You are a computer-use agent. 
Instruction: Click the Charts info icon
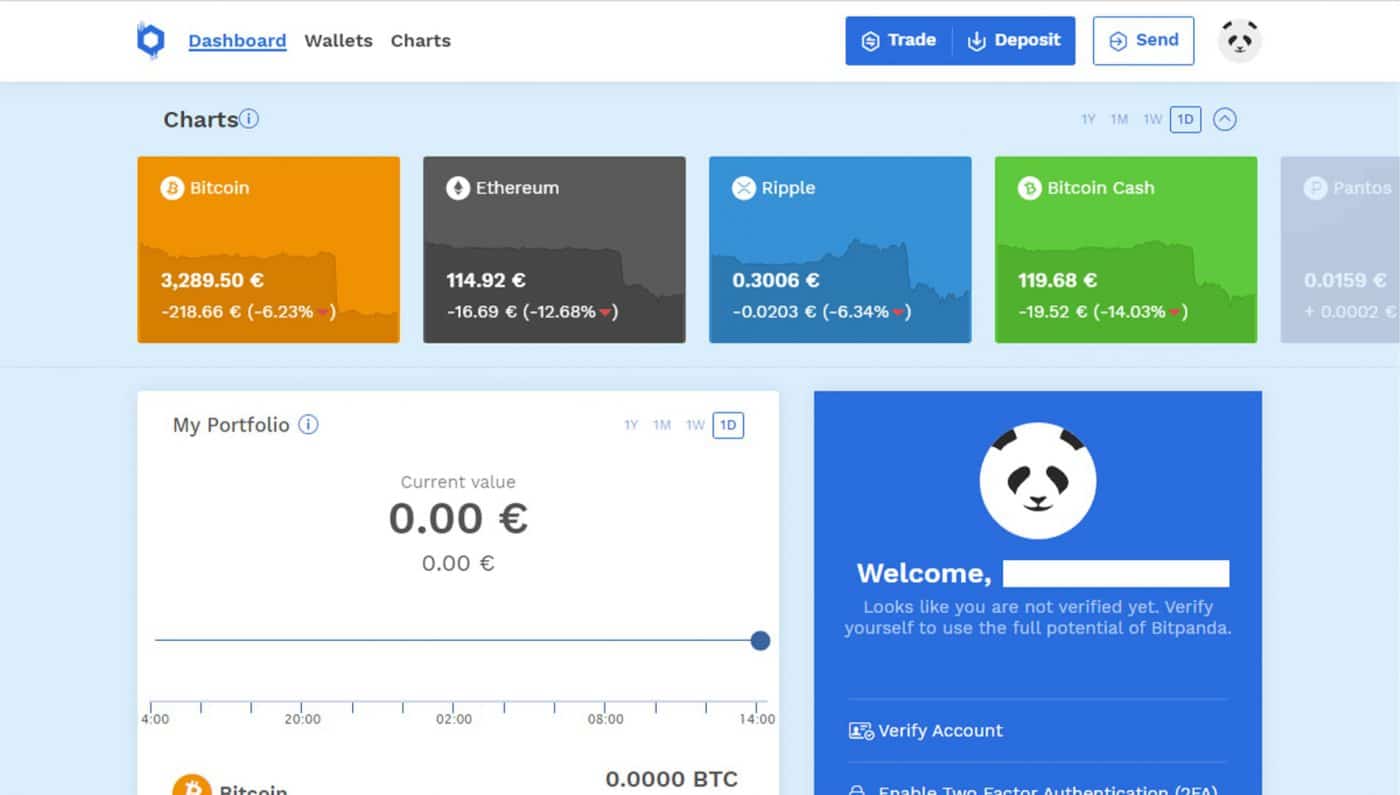(249, 119)
